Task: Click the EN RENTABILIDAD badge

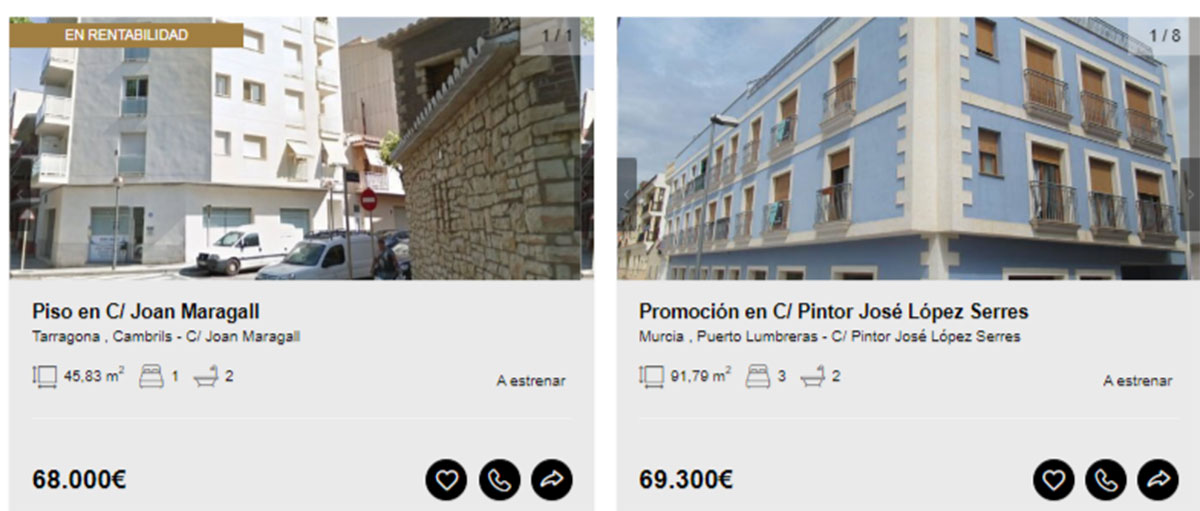Action: point(126,35)
